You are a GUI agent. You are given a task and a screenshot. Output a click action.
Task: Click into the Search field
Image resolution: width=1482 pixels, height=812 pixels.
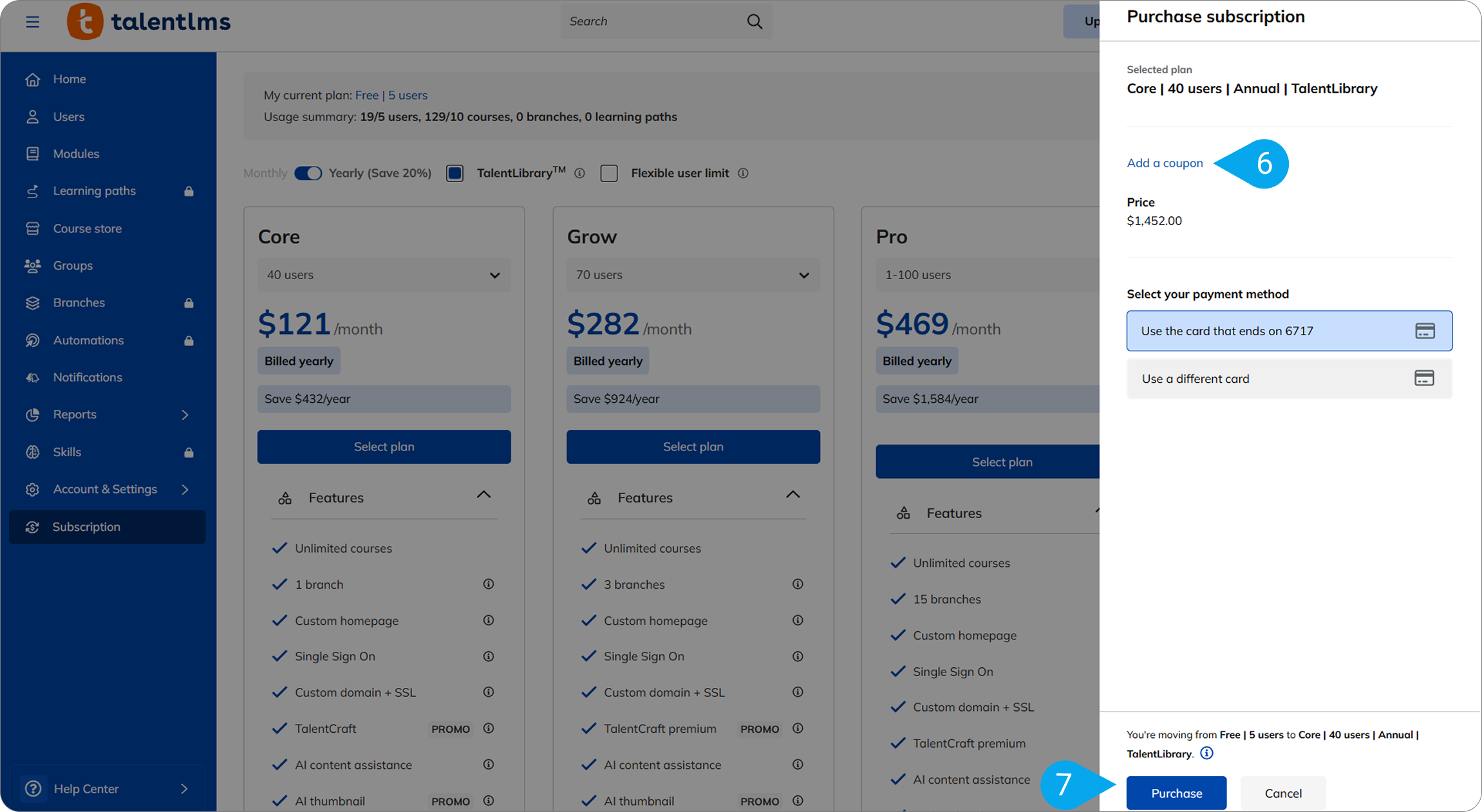click(x=650, y=22)
